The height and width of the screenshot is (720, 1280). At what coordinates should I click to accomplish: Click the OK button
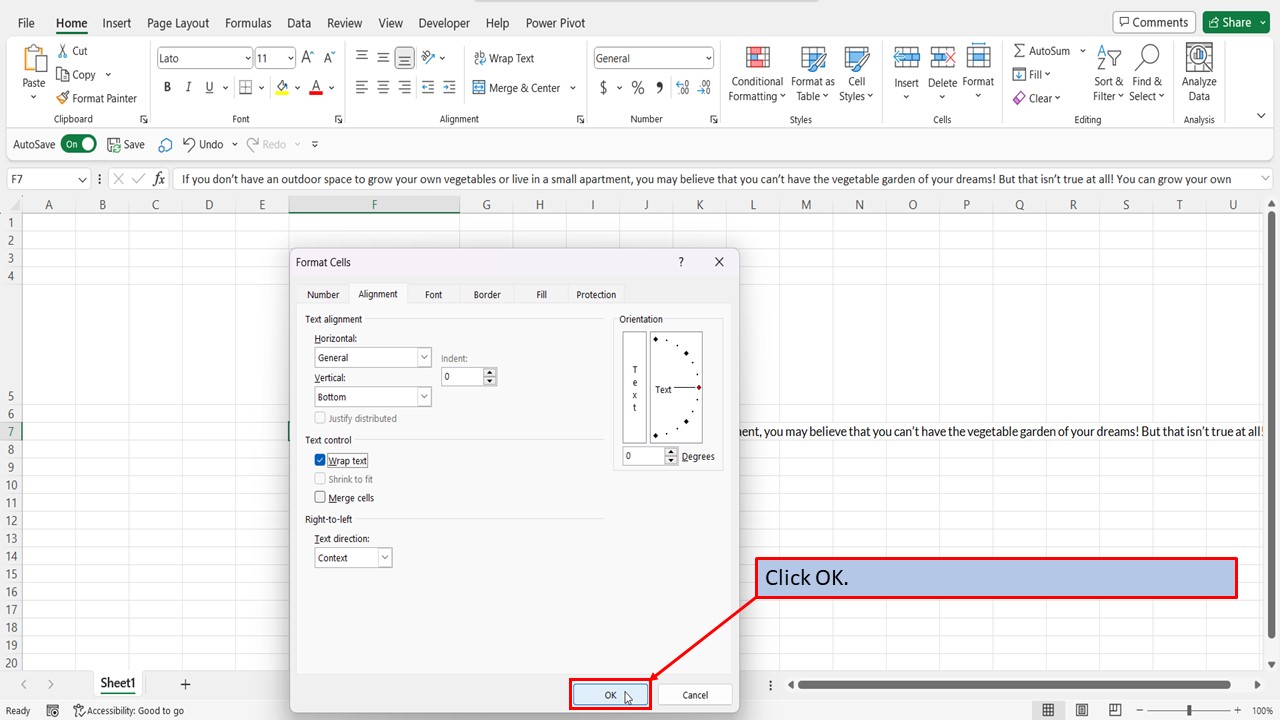coord(609,694)
